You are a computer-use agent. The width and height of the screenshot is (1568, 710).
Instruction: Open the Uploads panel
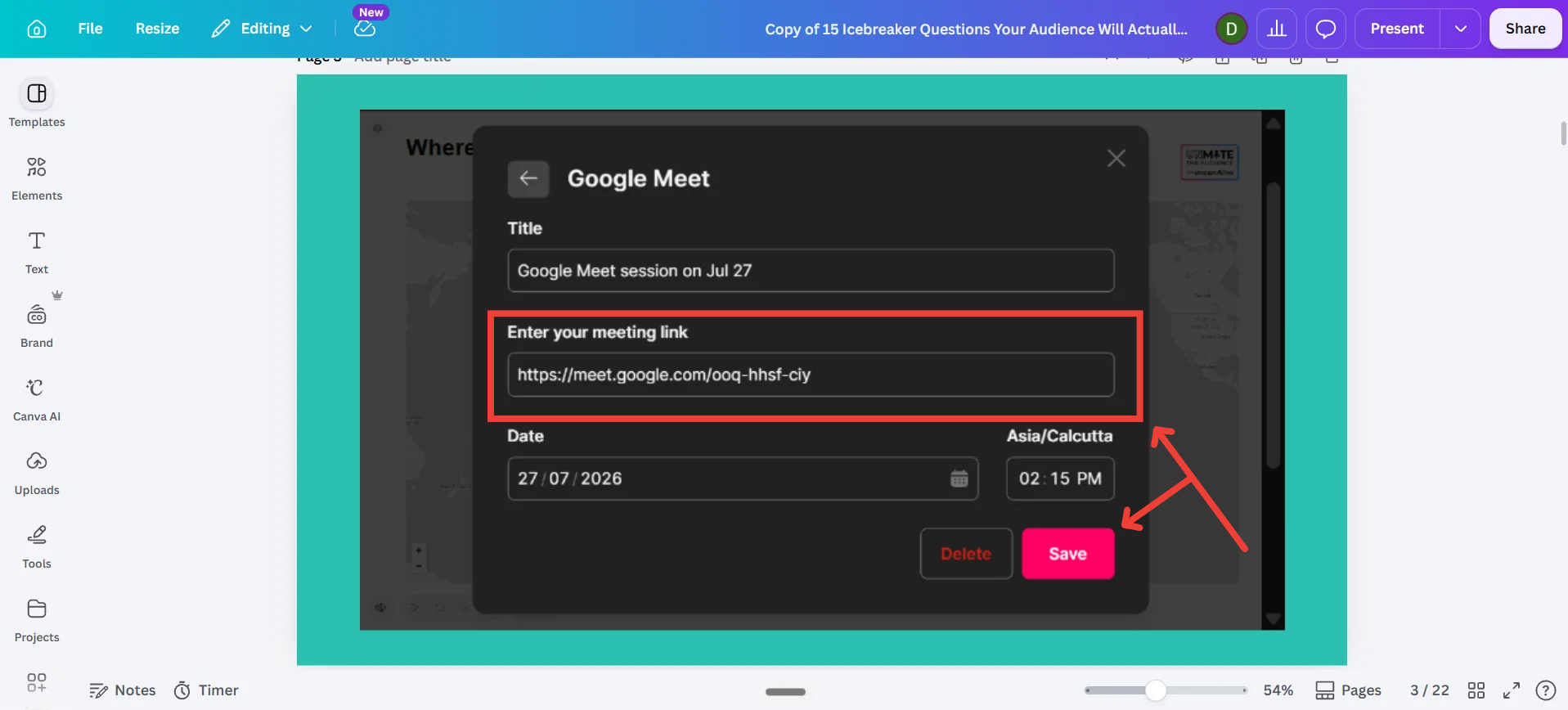[x=37, y=472]
